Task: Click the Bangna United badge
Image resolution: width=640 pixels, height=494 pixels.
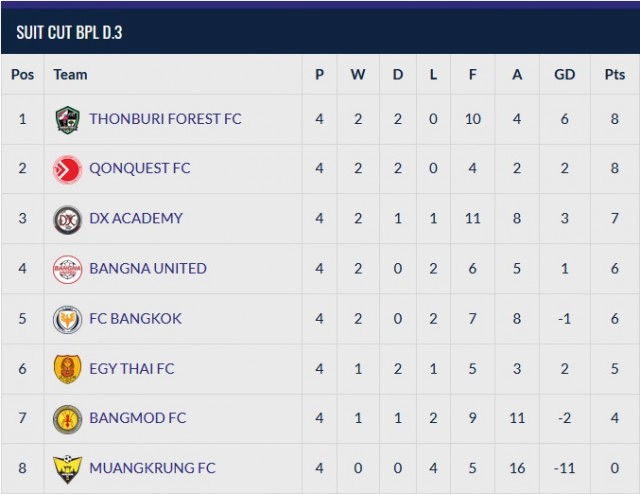Action: (68, 269)
